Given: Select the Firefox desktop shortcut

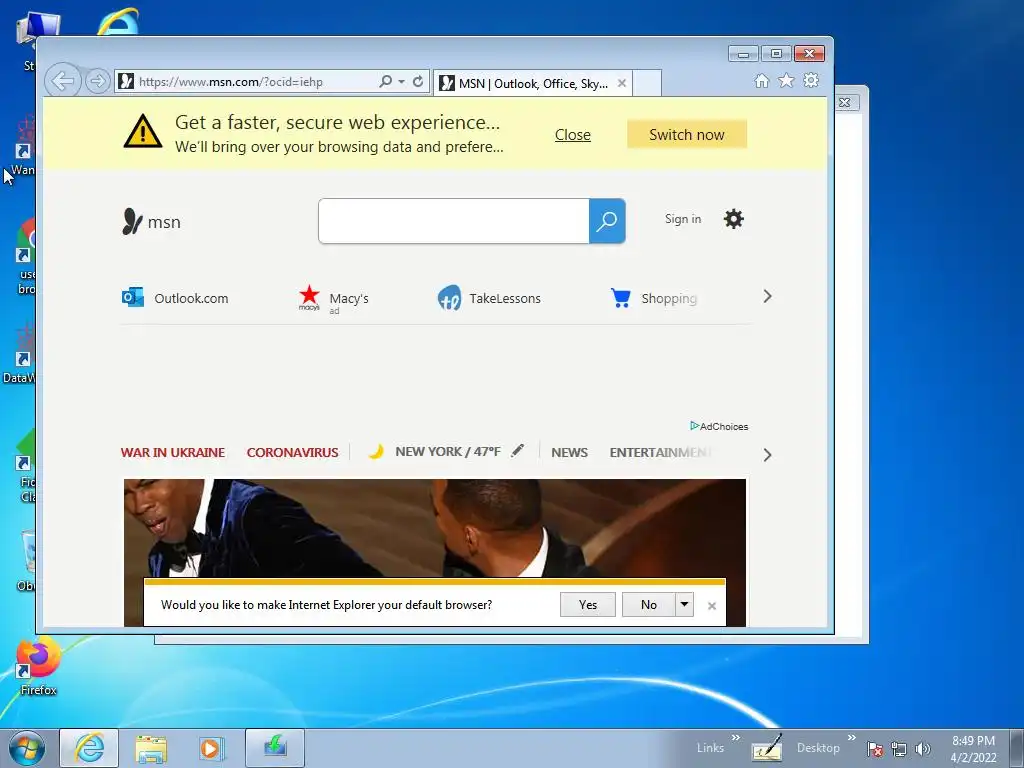Looking at the screenshot, I should 38,667.
